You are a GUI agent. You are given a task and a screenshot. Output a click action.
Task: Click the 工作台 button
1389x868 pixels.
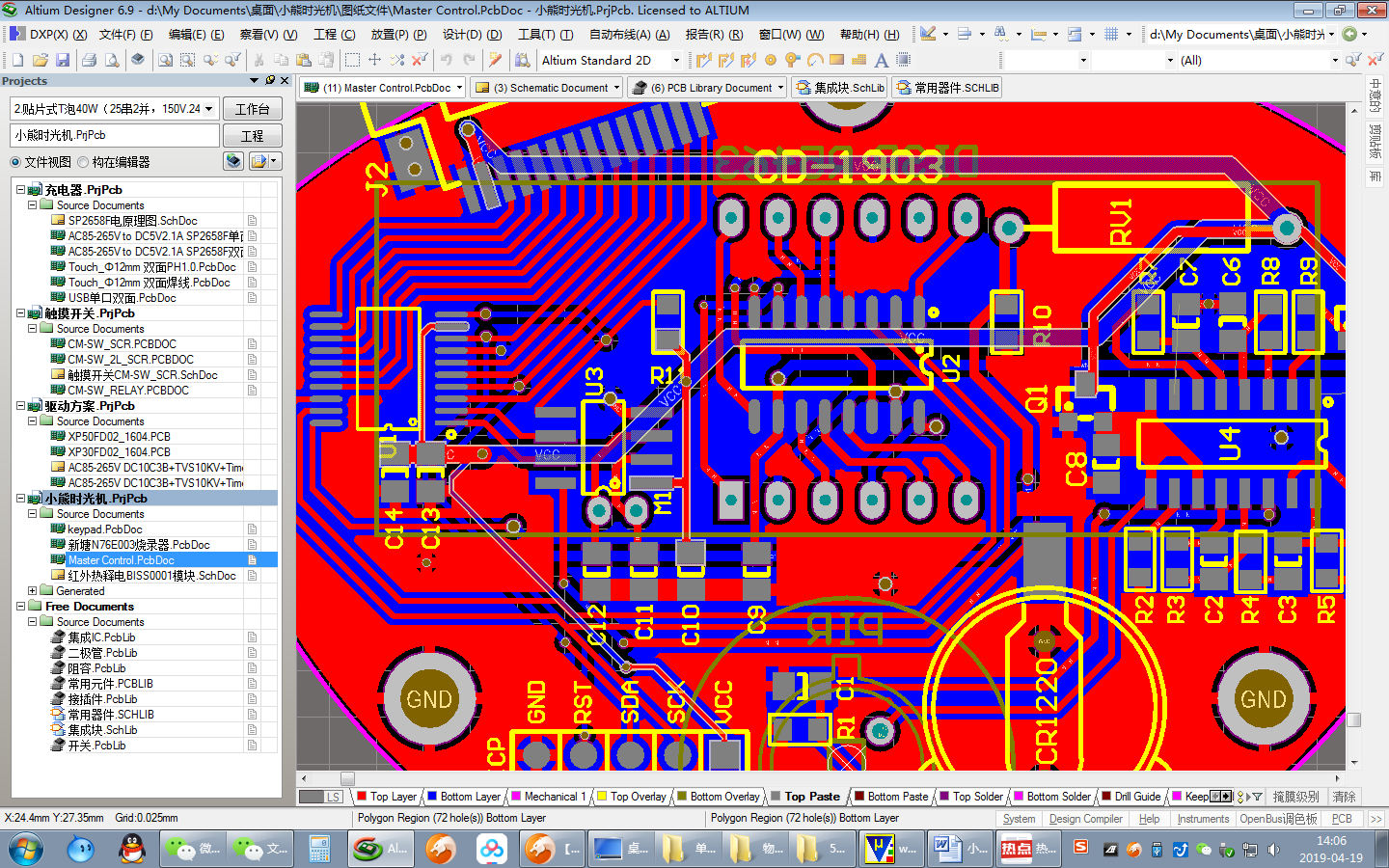coord(253,109)
